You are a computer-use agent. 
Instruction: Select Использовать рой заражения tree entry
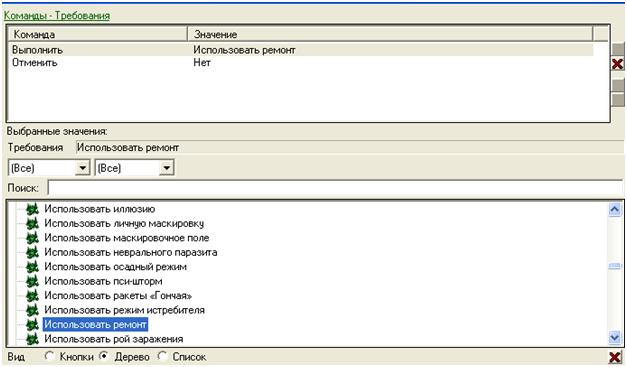pyautogui.click(x=114, y=339)
